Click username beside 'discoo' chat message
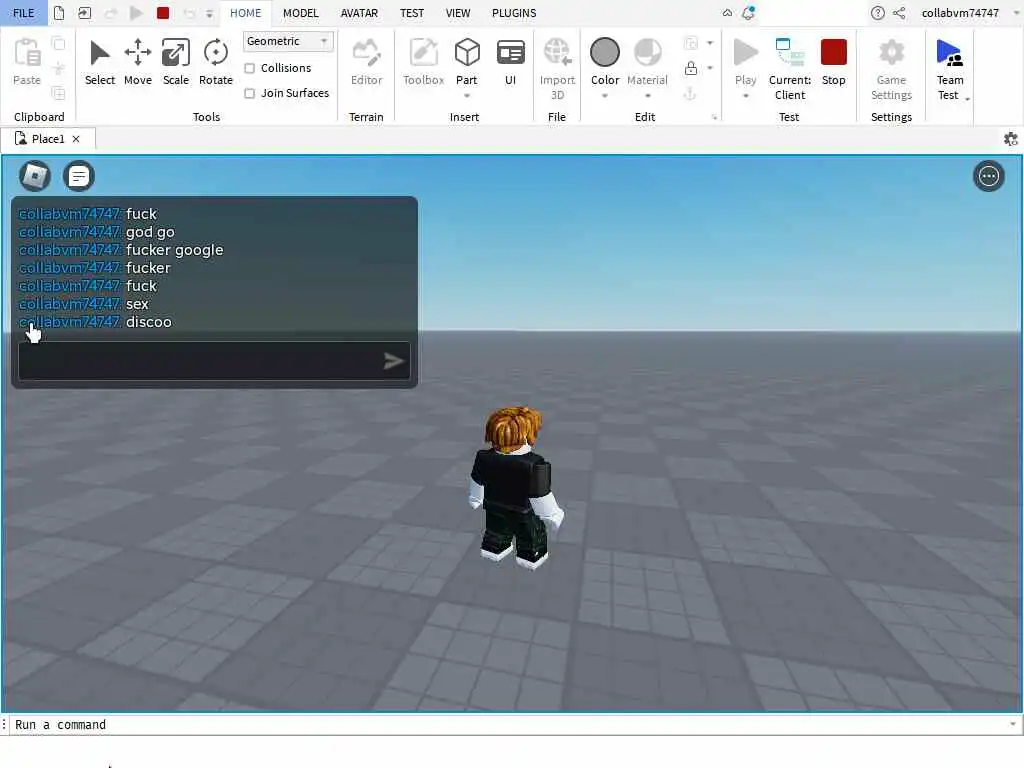Screen dimensions: 1024x768 coord(69,322)
